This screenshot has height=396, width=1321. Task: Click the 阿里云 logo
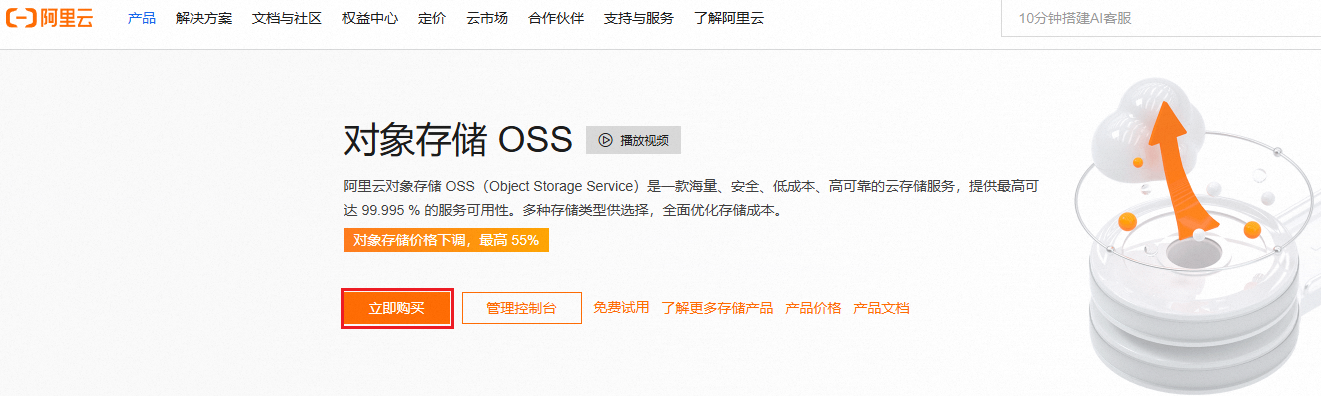pyautogui.click(x=49, y=18)
